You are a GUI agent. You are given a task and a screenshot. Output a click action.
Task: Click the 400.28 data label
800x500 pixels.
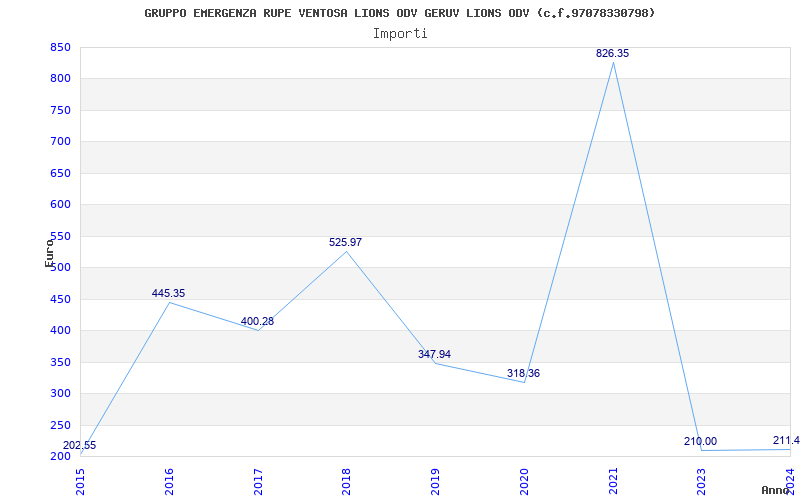[257, 321]
